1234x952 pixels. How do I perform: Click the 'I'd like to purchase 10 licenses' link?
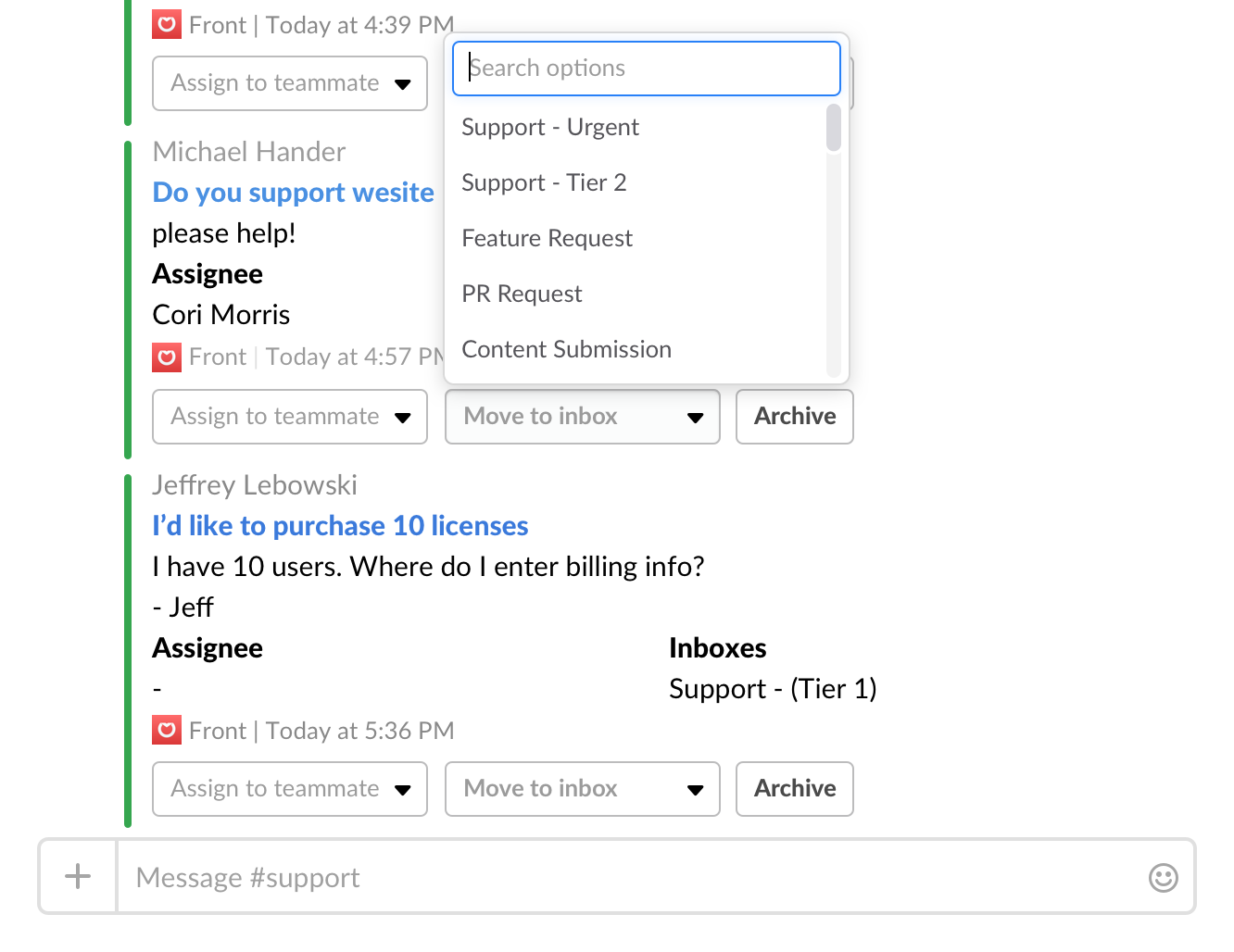pyautogui.click(x=340, y=525)
